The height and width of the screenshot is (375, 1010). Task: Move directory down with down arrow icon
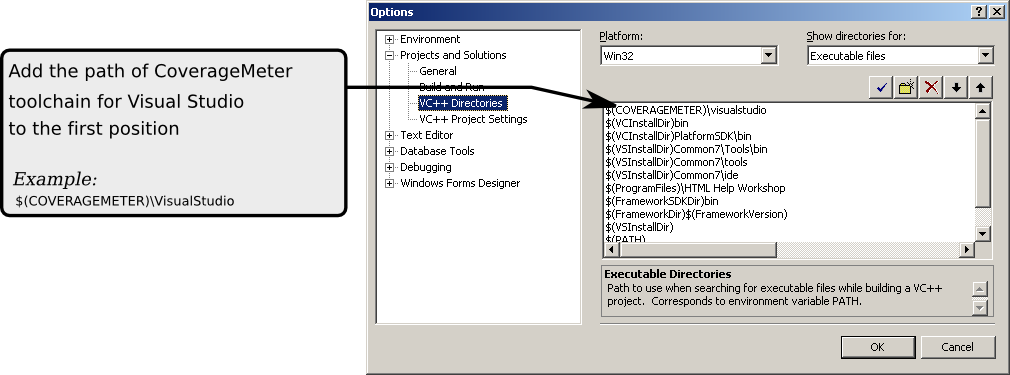[x=956, y=88]
